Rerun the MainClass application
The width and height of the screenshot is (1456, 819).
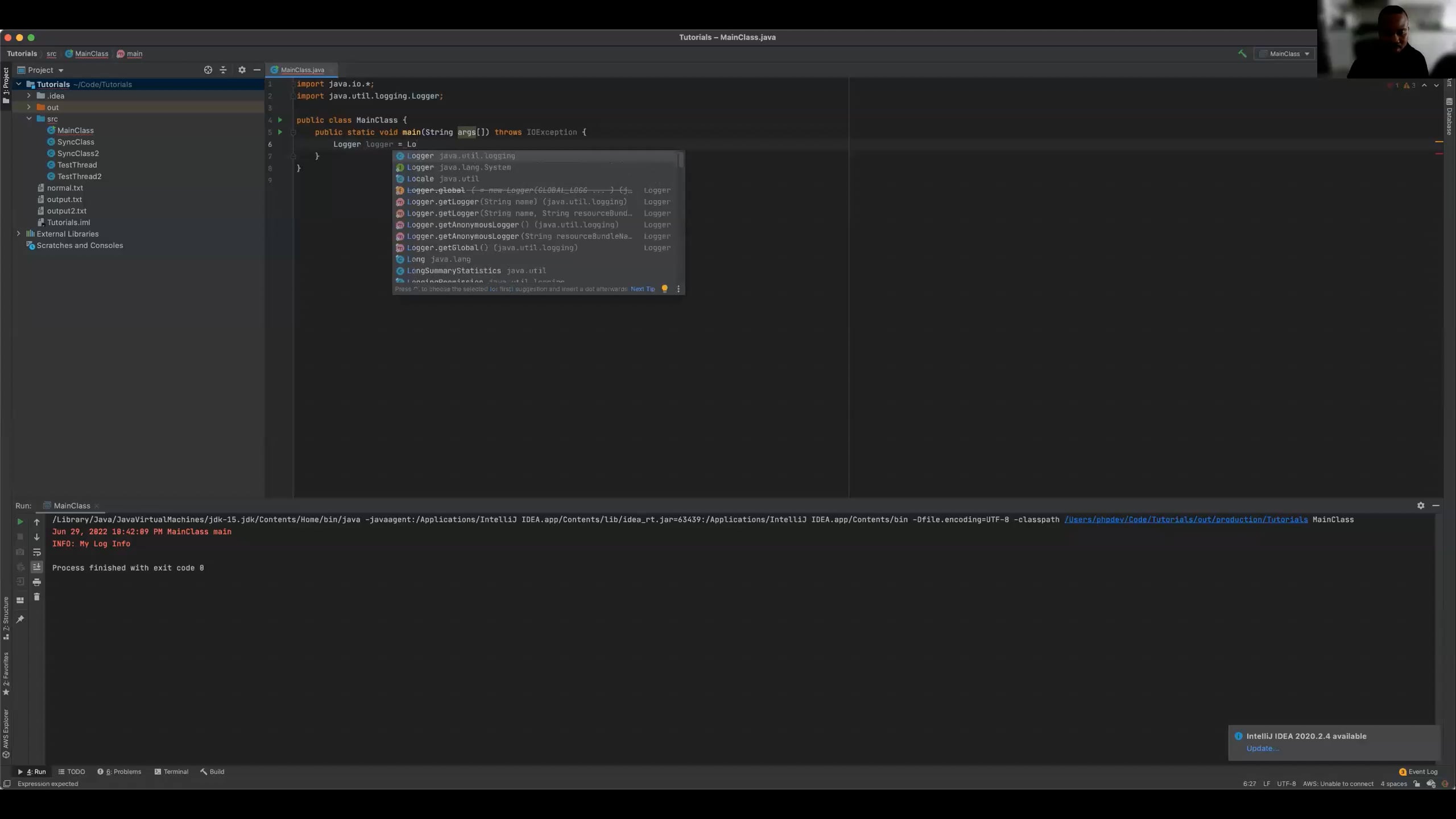click(x=20, y=522)
